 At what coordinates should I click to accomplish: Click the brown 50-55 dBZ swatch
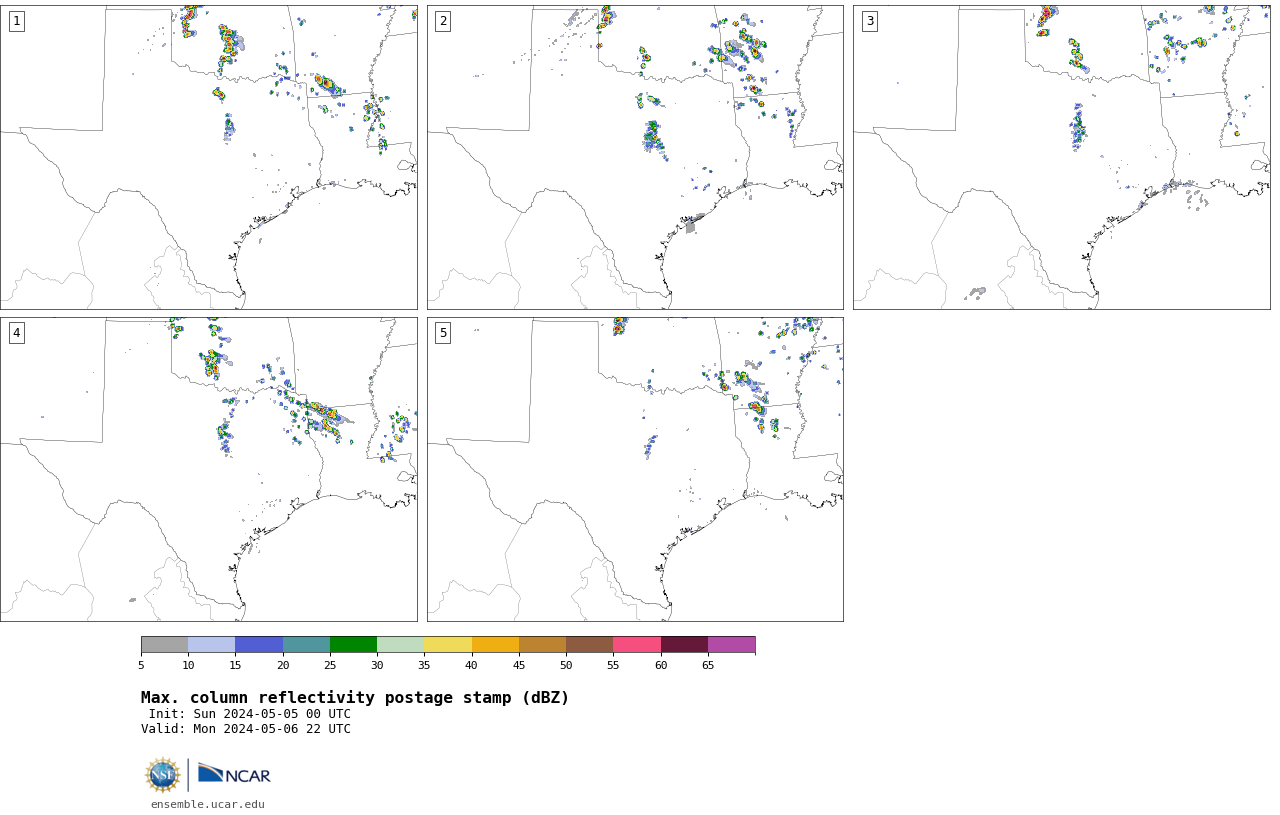590,644
